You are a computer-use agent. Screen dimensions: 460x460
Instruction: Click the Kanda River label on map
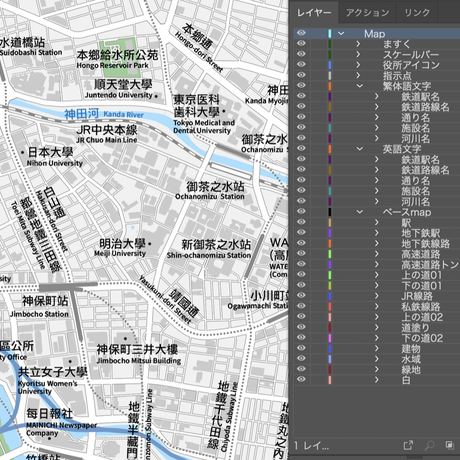(x=123, y=114)
